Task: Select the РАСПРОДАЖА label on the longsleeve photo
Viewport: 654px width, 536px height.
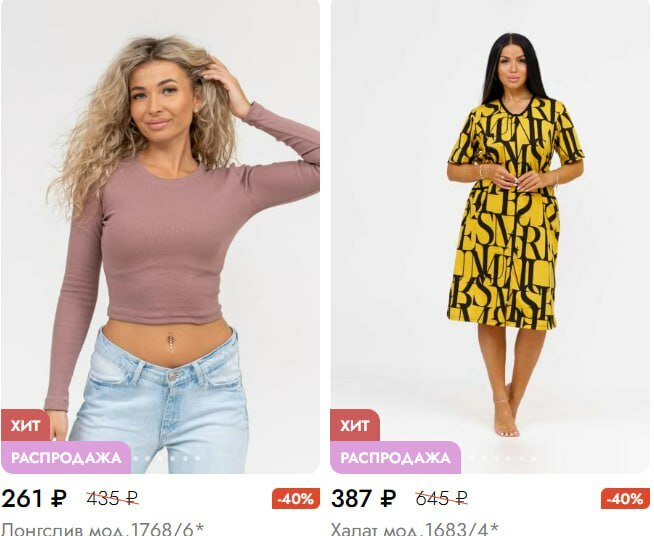Action: click(x=66, y=457)
